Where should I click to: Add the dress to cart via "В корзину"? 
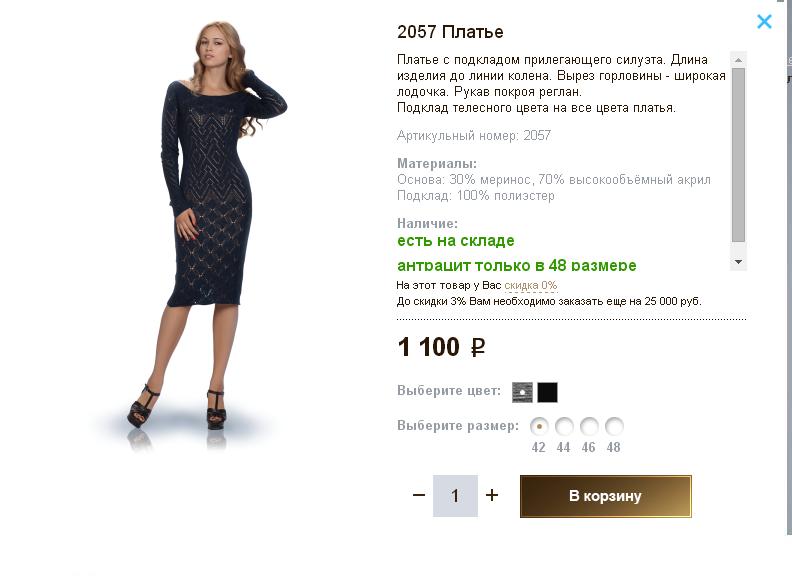[x=605, y=496]
